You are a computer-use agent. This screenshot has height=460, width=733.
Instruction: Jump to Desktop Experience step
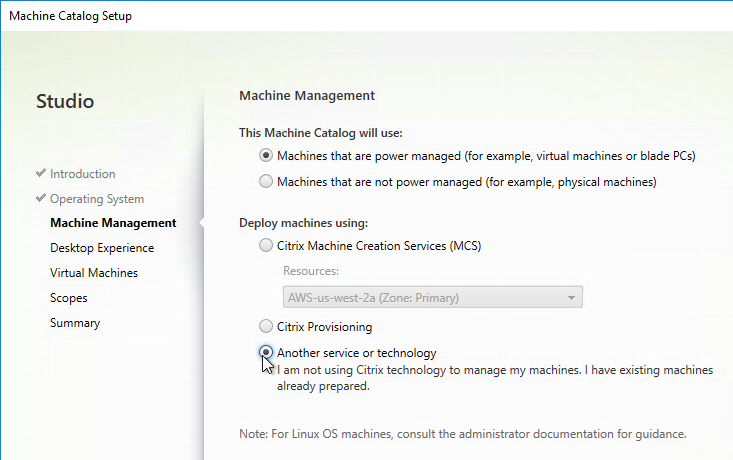pos(102,248)
